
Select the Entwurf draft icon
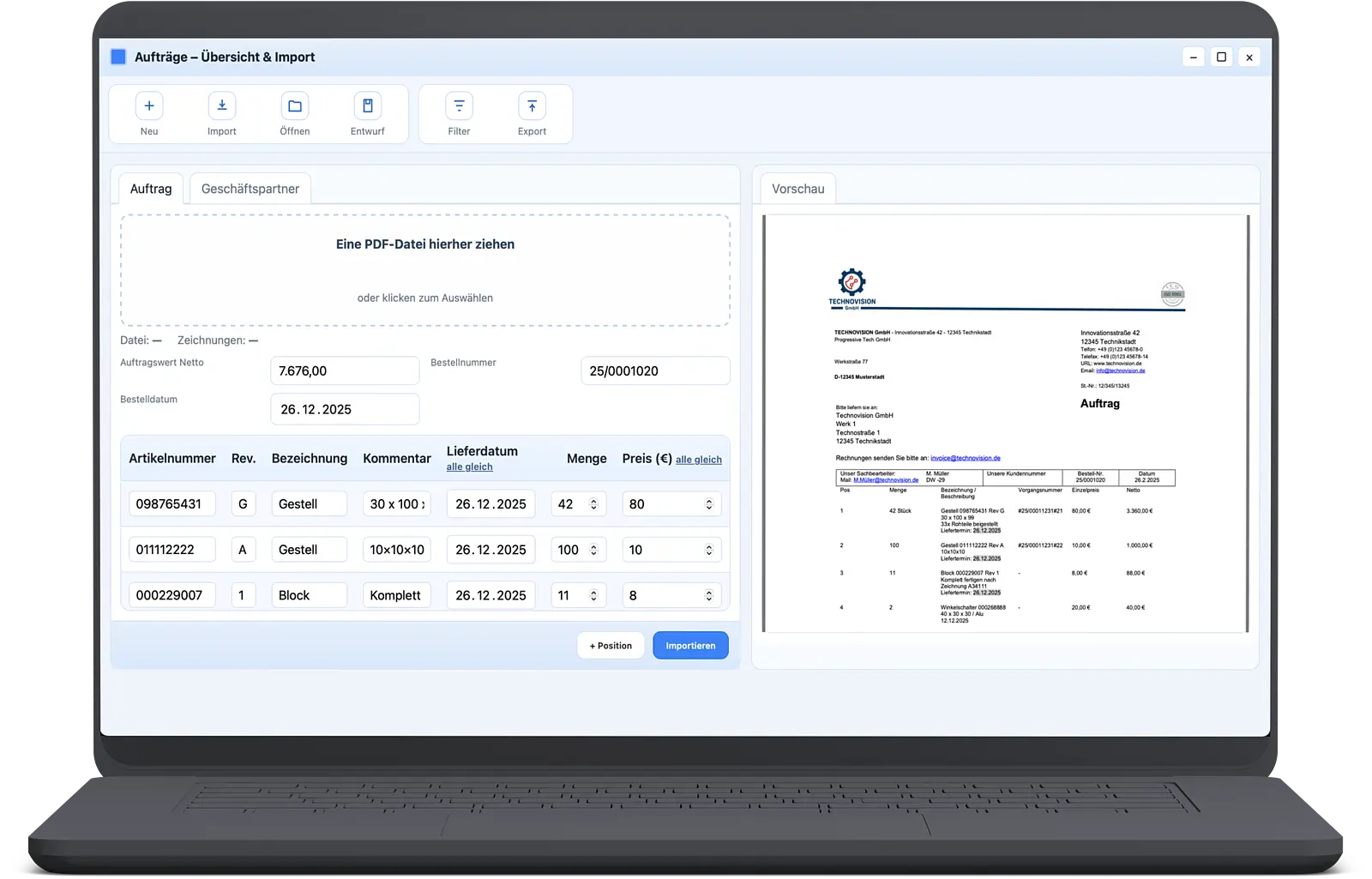tap(368, 106)
